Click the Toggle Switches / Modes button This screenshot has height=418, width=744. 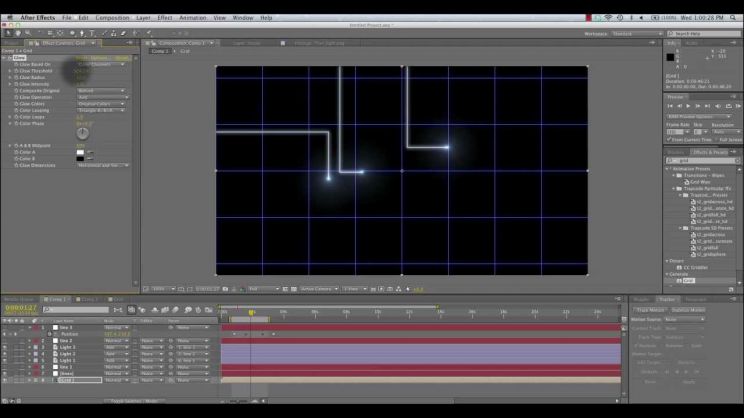point(134,401)
